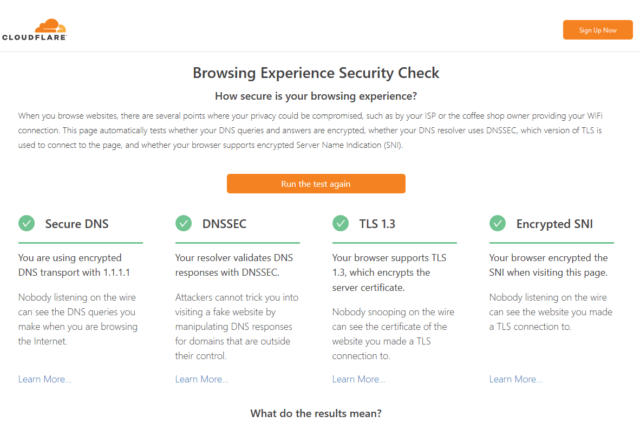This screenshot has height=429, width=640.
Task: Click the encrypted DNS transport 1.1.1.1 result text
Action: [x=78, y=265]
